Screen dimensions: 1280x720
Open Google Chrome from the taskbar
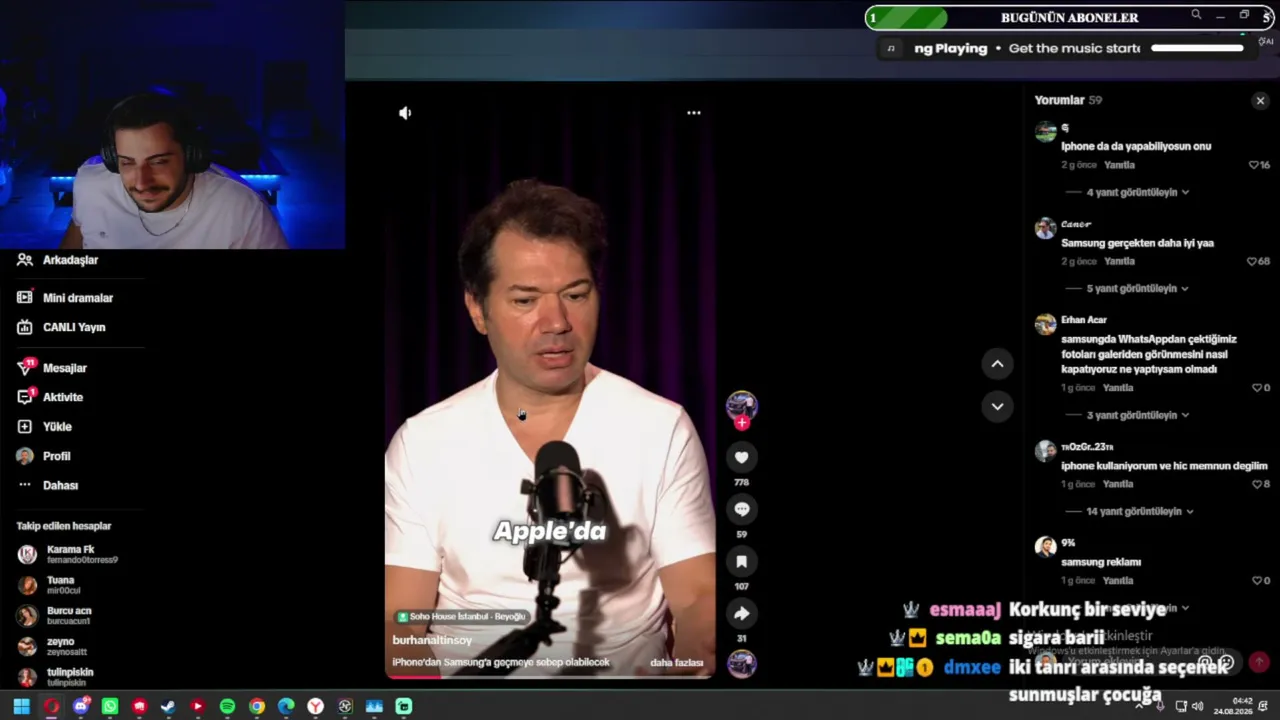point(257,706)
